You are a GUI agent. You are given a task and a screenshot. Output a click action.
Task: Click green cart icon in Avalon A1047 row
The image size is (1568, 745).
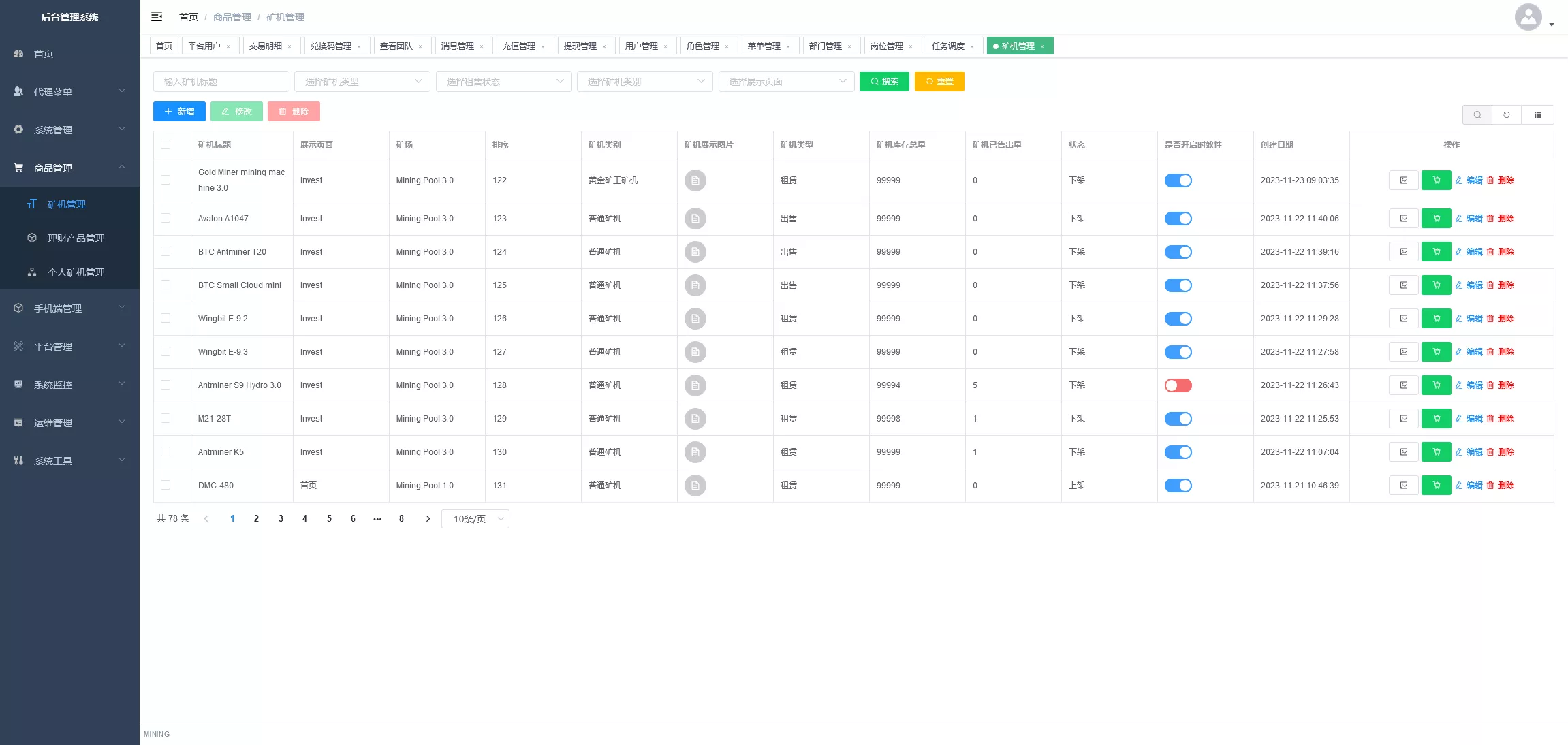[1436, 219]
